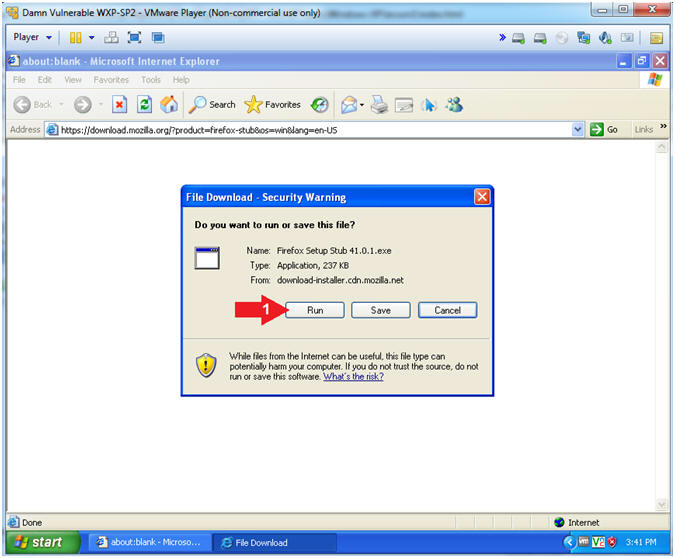Click the green V tray icon
Screen dimensions: 675x558
598,542
